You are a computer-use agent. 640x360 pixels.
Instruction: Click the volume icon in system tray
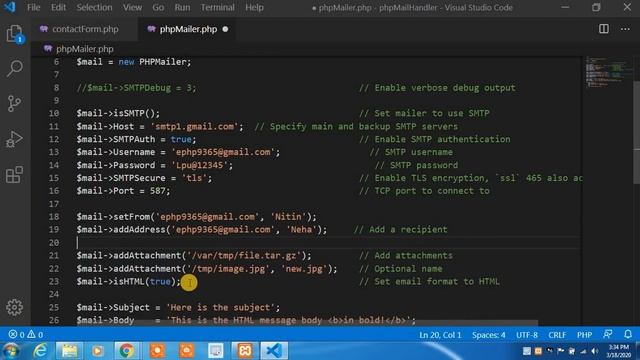point(595,351)
